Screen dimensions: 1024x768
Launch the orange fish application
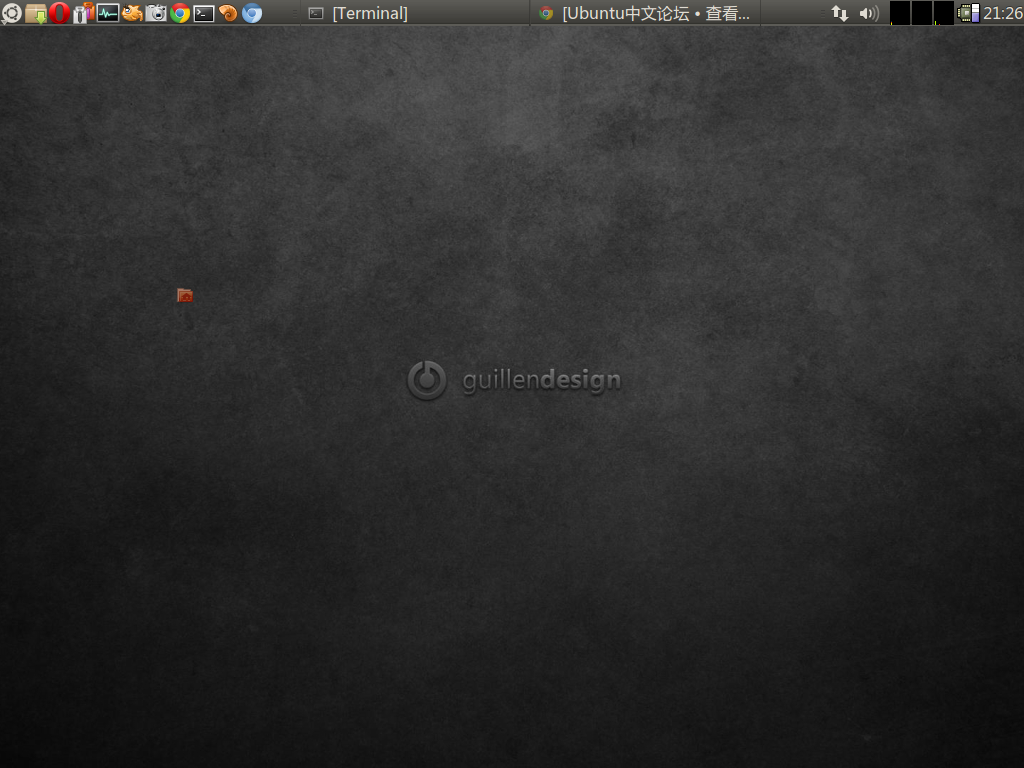coord(132,13)
